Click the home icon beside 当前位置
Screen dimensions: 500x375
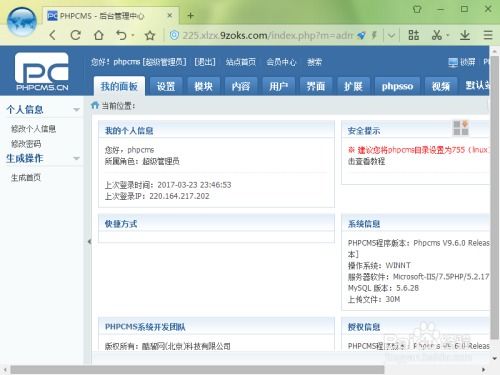click(x=95, y=105)
